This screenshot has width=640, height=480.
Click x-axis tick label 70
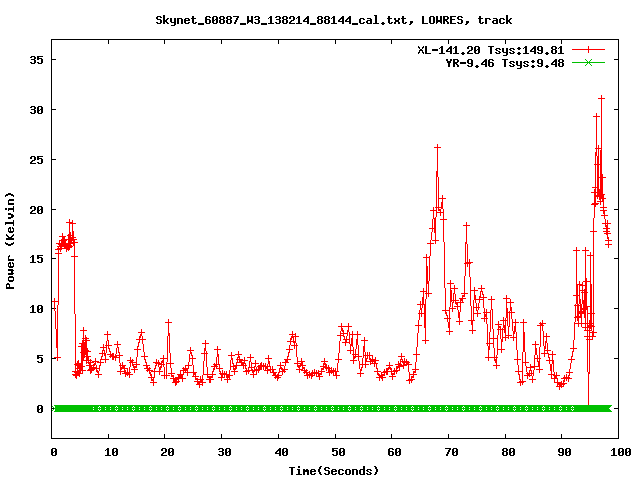(x=451, y=452)
